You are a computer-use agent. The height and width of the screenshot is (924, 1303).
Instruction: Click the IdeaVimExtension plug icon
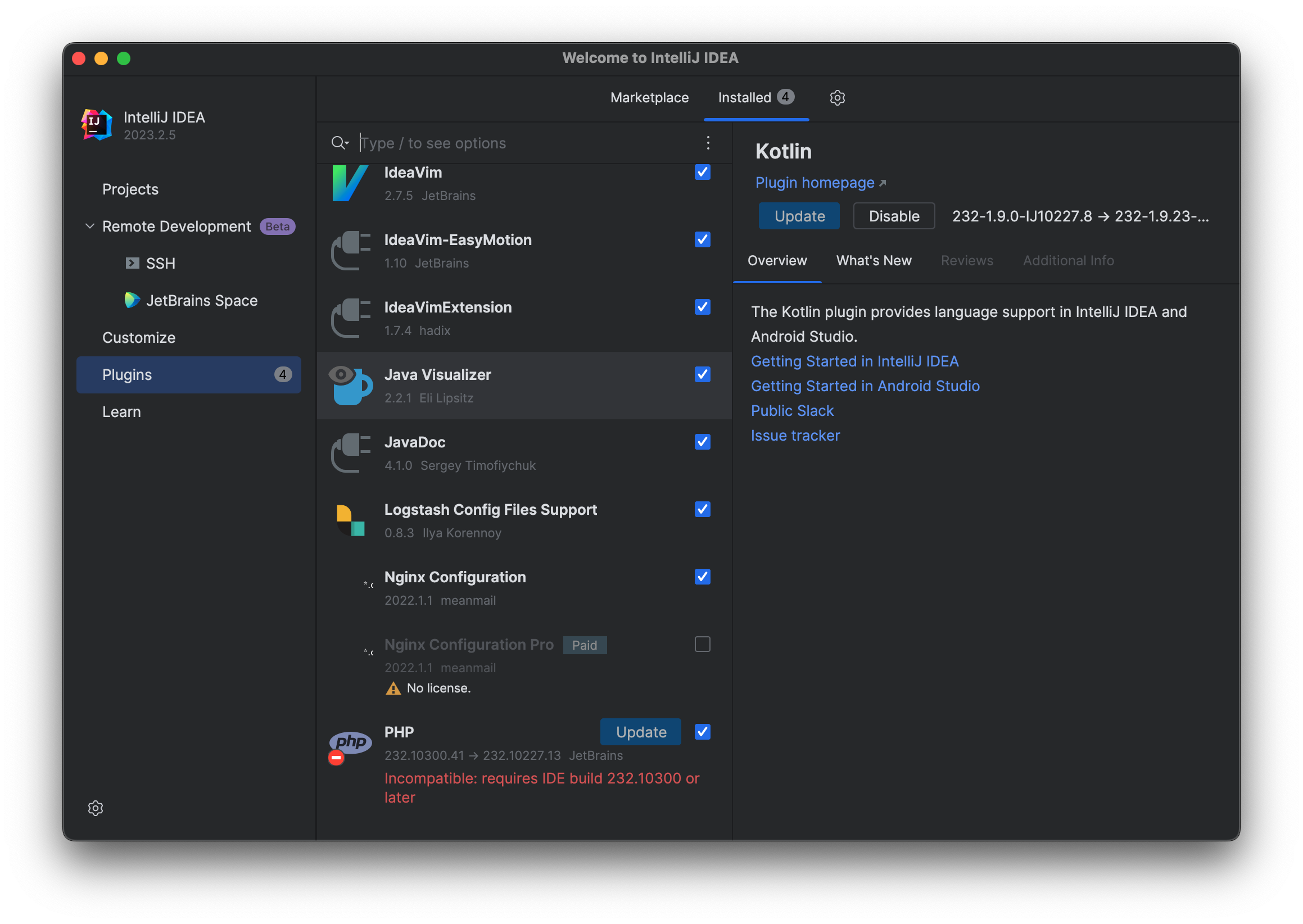351,318
